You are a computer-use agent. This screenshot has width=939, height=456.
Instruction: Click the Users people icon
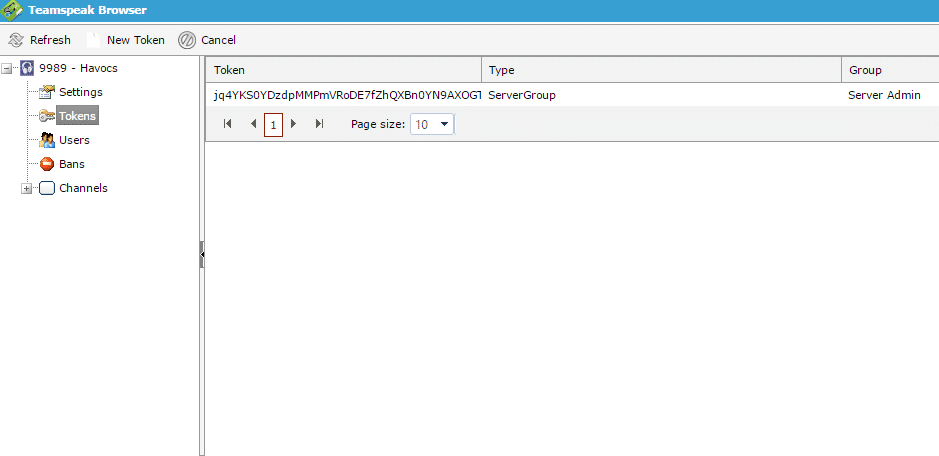pos(47,140)
